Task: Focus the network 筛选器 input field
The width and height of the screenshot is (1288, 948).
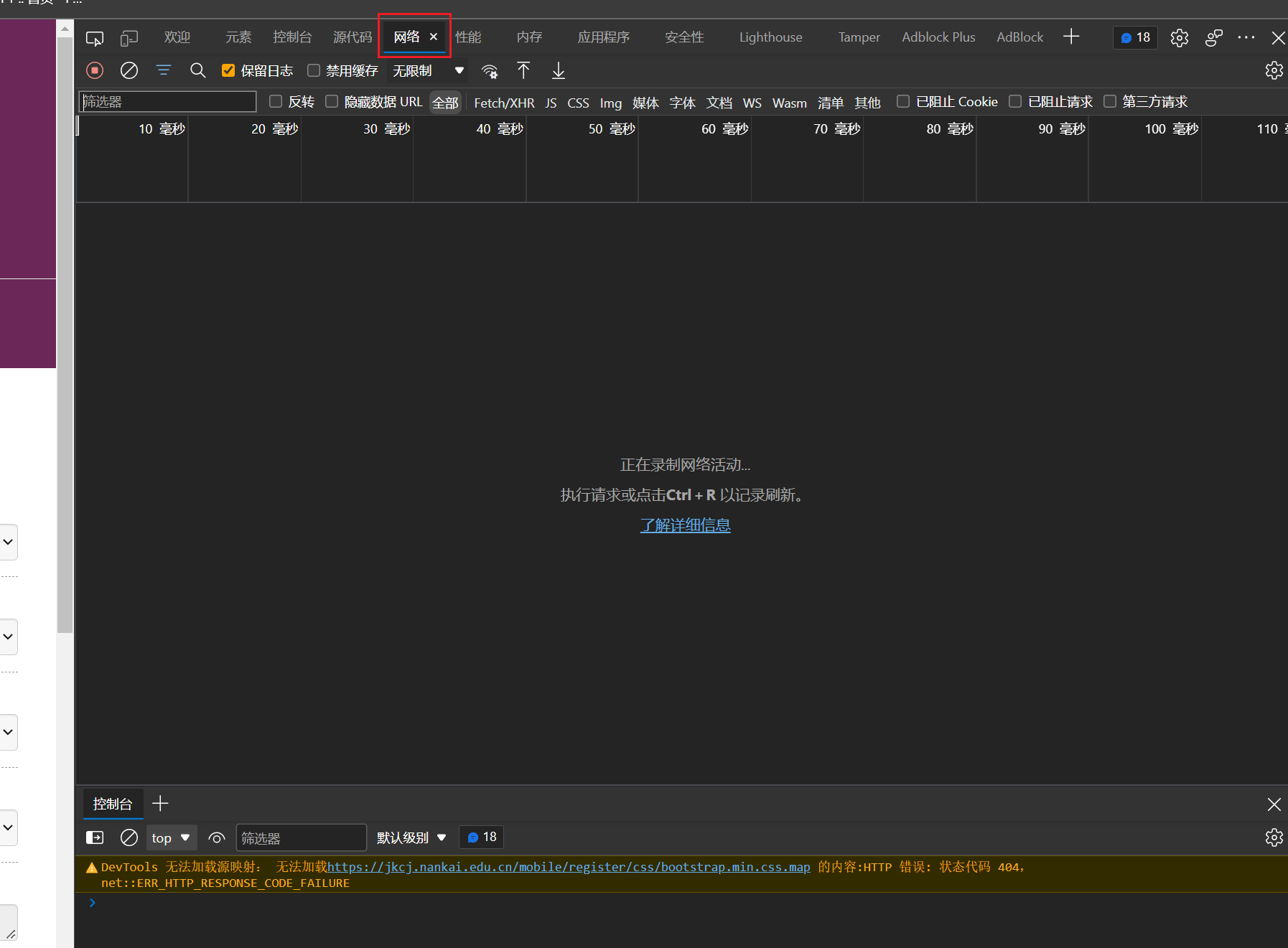Action: [167, 101]
